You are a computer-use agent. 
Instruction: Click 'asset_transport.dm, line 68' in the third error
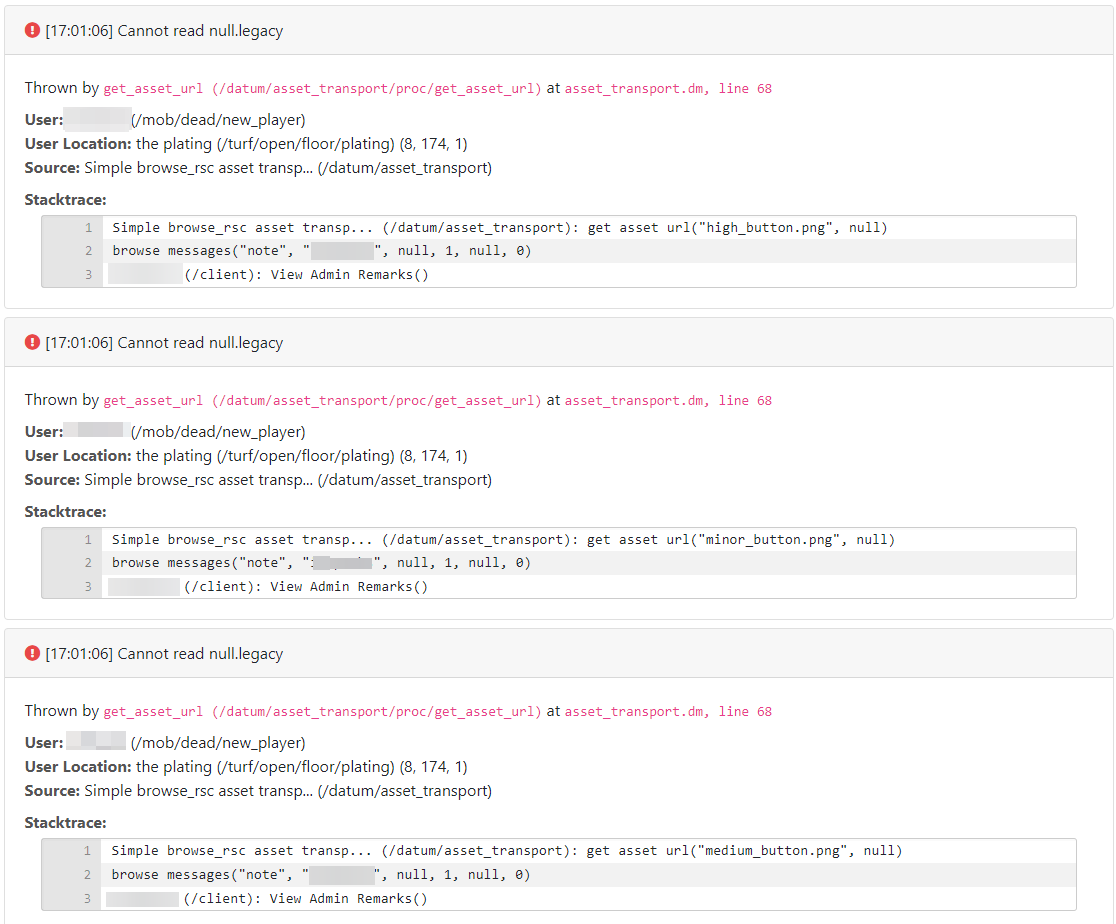(668, 711)
